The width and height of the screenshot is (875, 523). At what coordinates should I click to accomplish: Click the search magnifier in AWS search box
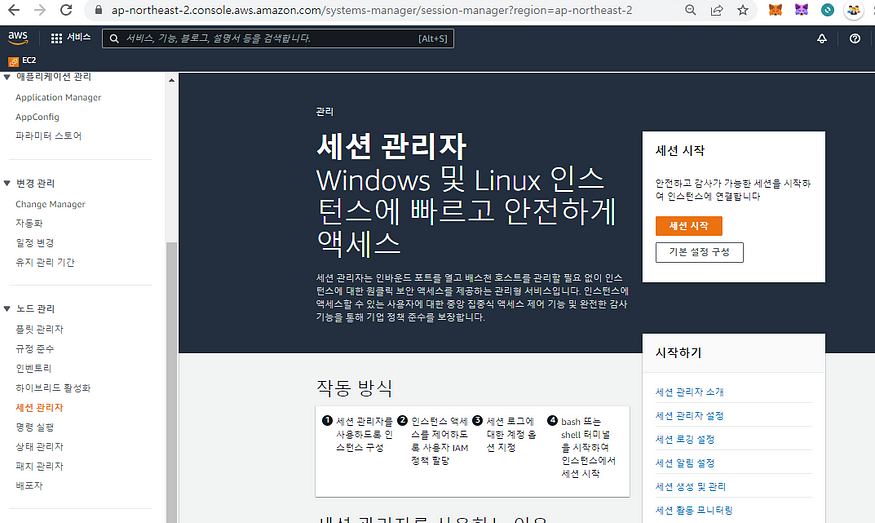tap(114, 39)
